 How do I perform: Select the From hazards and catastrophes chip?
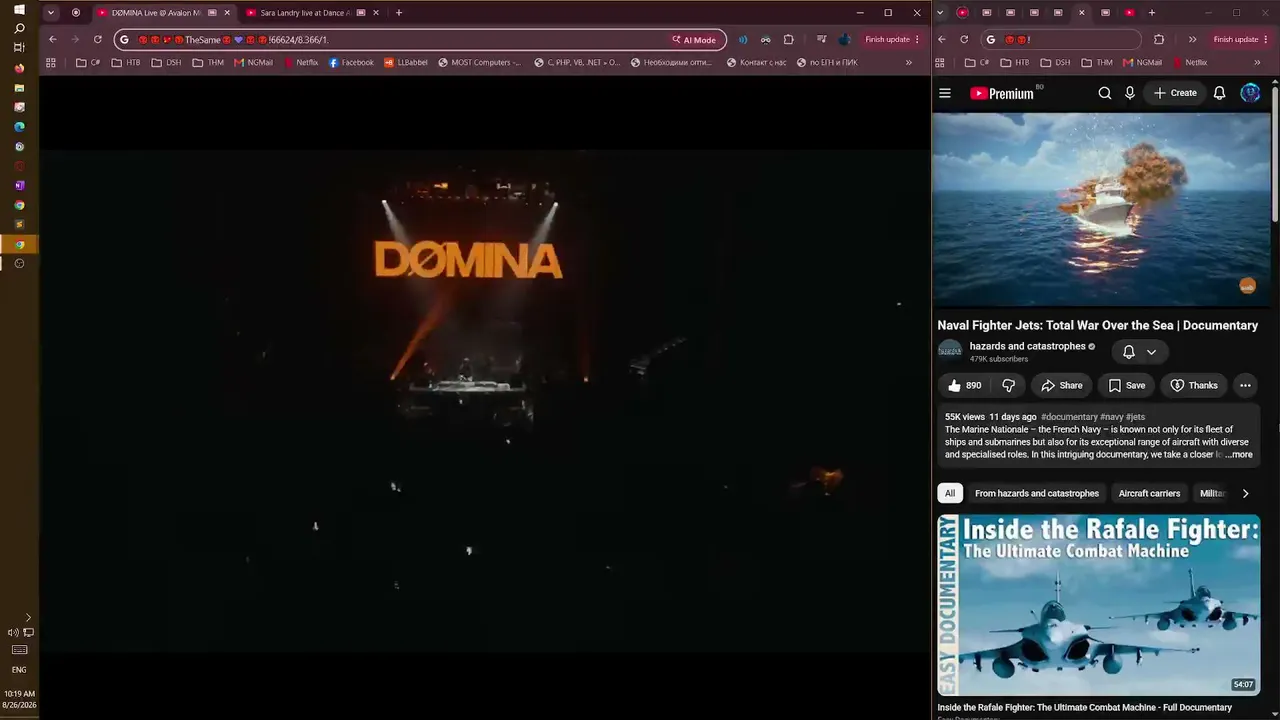click(x=1037, y=493)
